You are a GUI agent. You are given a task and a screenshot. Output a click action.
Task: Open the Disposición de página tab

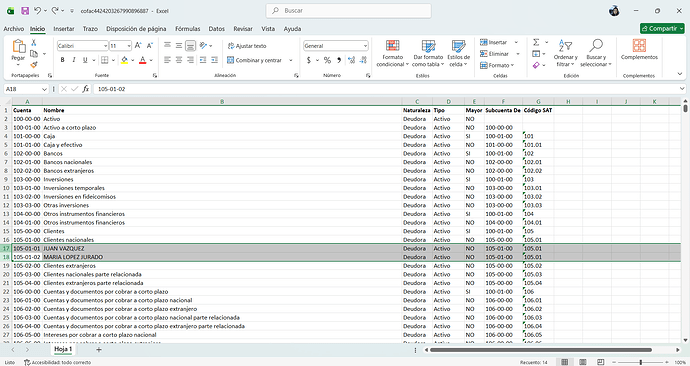pos(136,29)
